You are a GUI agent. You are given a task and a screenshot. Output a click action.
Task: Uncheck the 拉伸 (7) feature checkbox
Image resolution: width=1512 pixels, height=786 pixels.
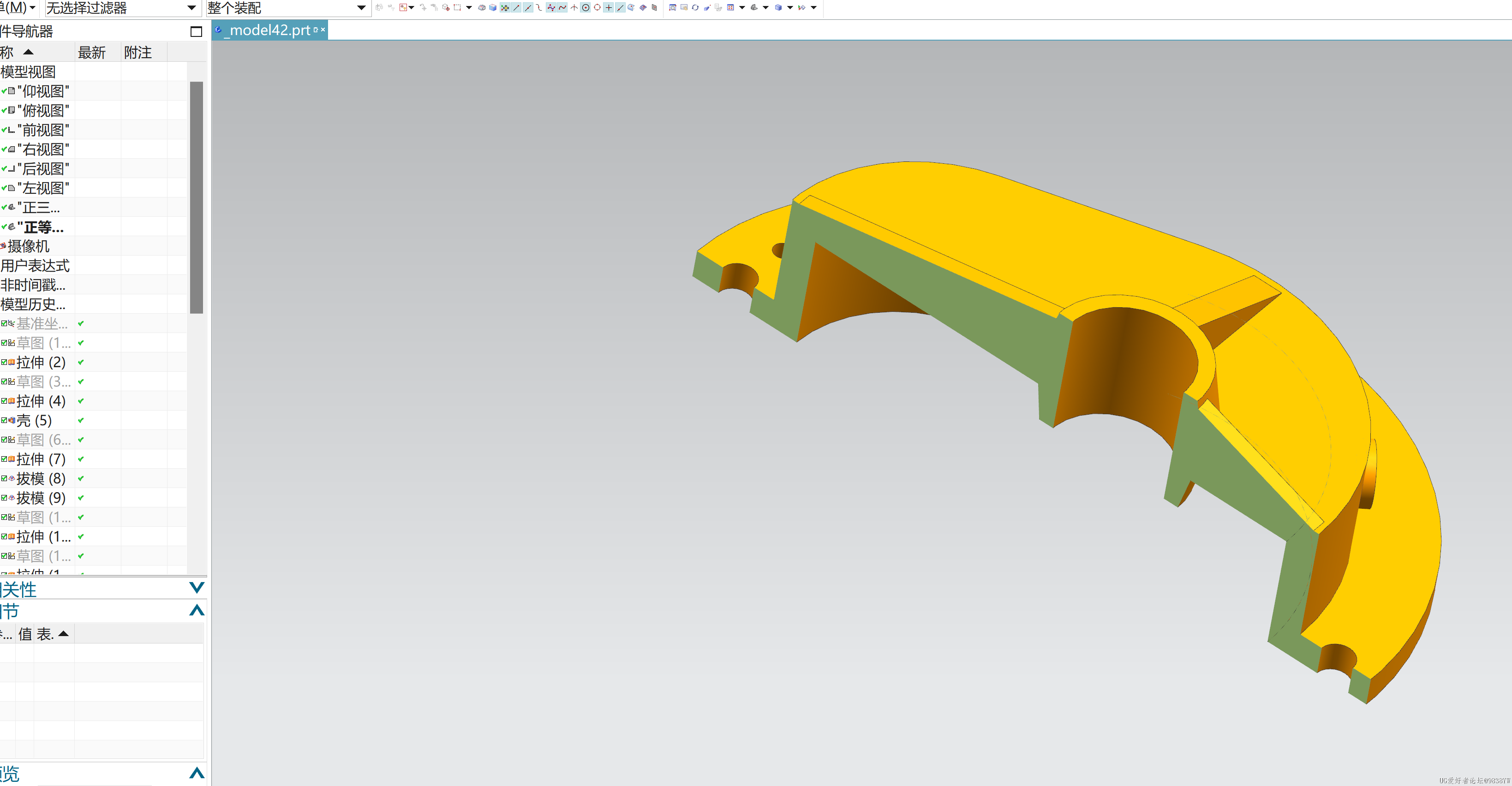(4, 459)
